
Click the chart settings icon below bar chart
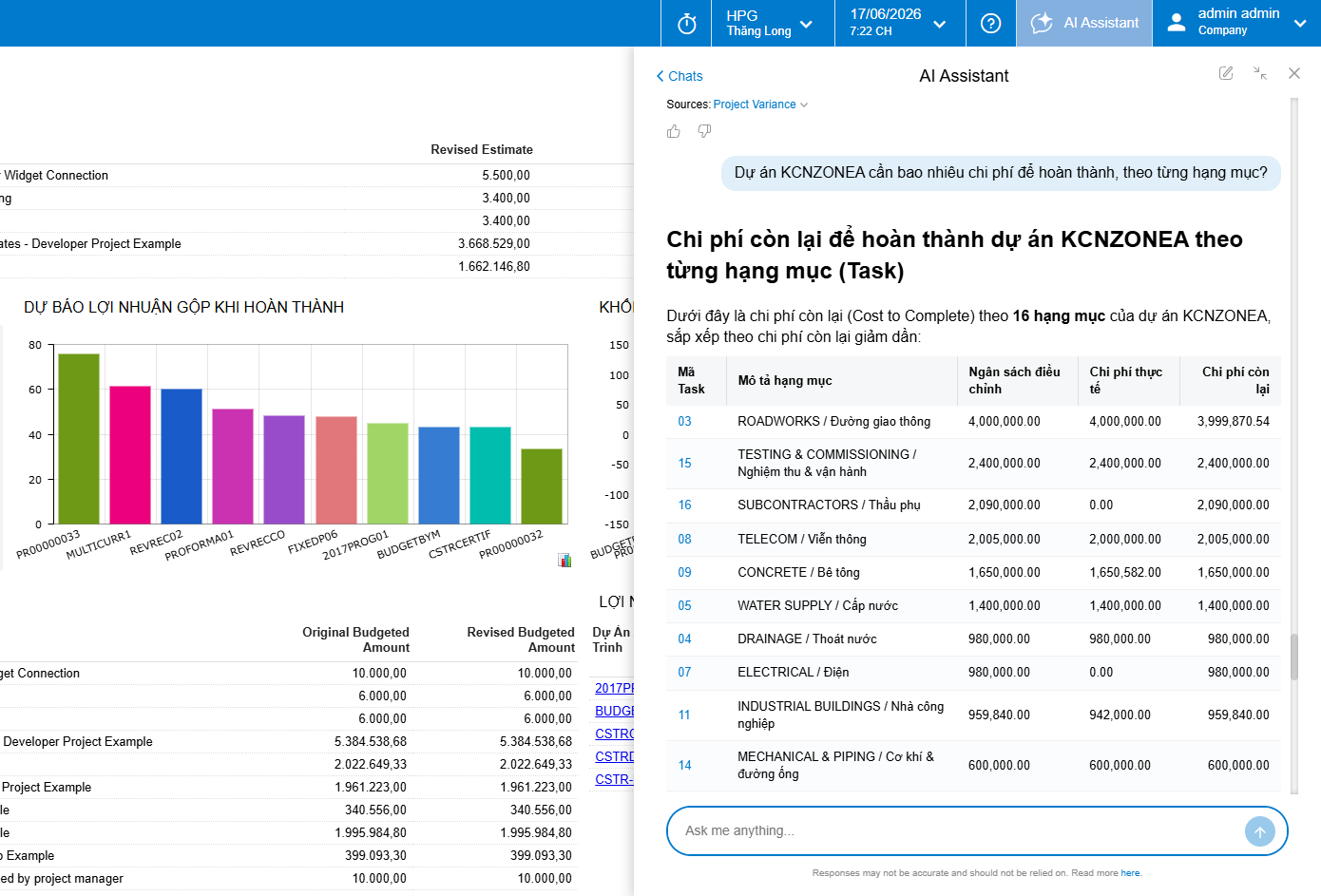[x=565, y=561]
